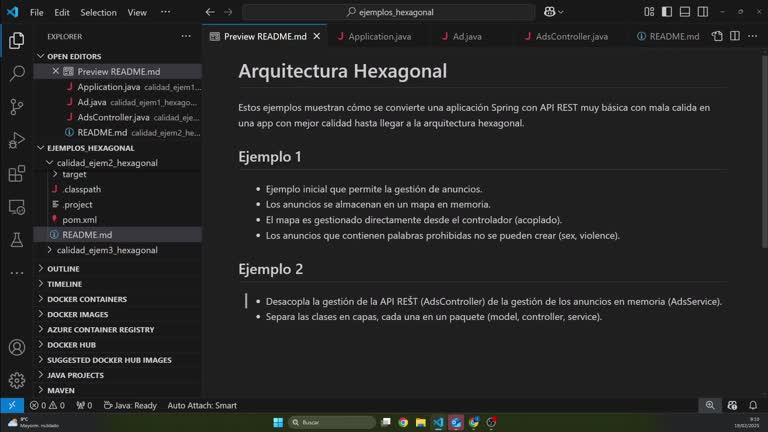Switch to the Ad.java tab
Viewport: 768px width, 432px height.
pyautogui.click(x=462, y=36)
